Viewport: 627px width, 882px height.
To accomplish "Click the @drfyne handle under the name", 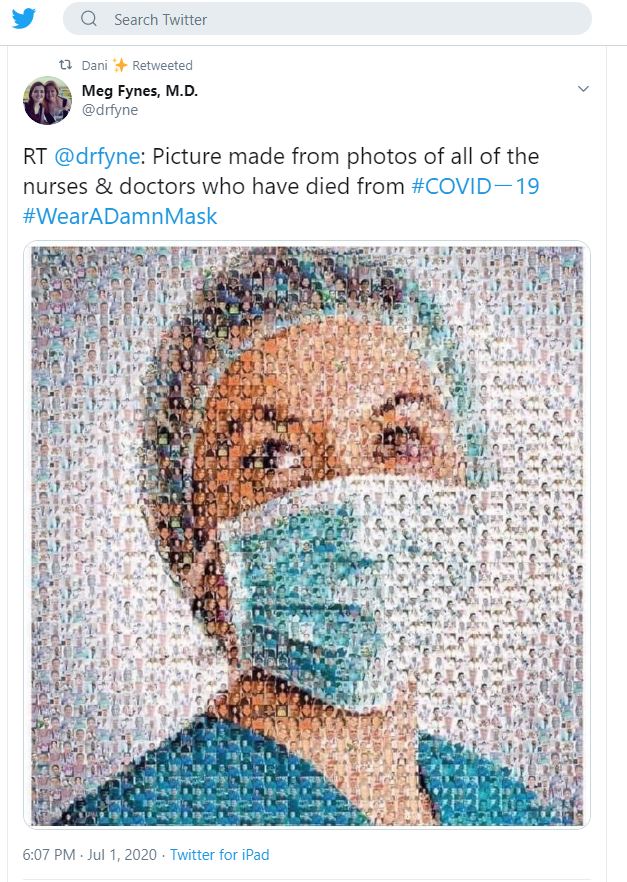I will [110, 110].
